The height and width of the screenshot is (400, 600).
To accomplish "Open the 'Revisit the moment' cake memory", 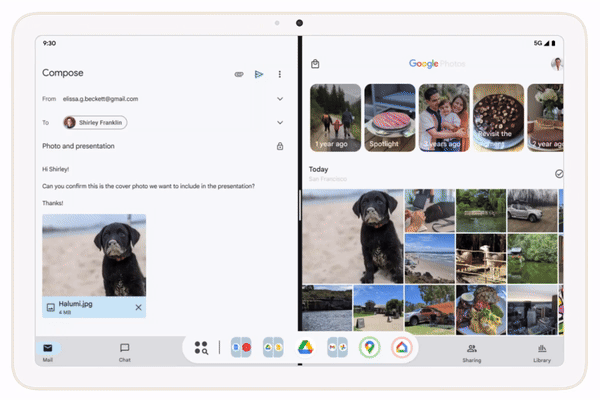I will (x=498, y=118).
